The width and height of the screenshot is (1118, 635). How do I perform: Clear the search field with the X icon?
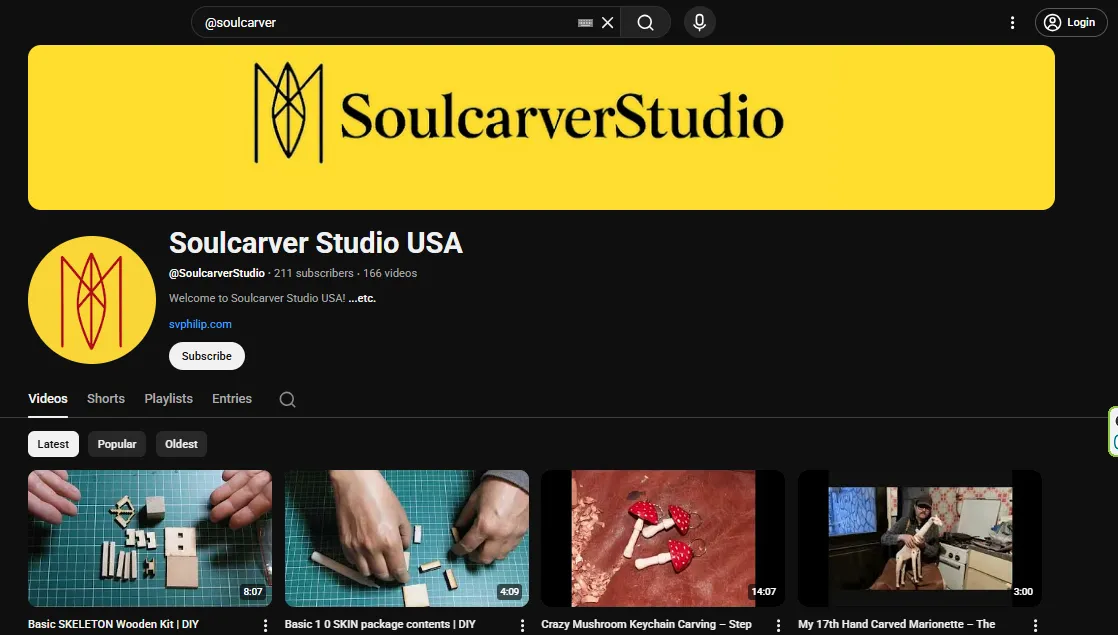pos(607,22)
